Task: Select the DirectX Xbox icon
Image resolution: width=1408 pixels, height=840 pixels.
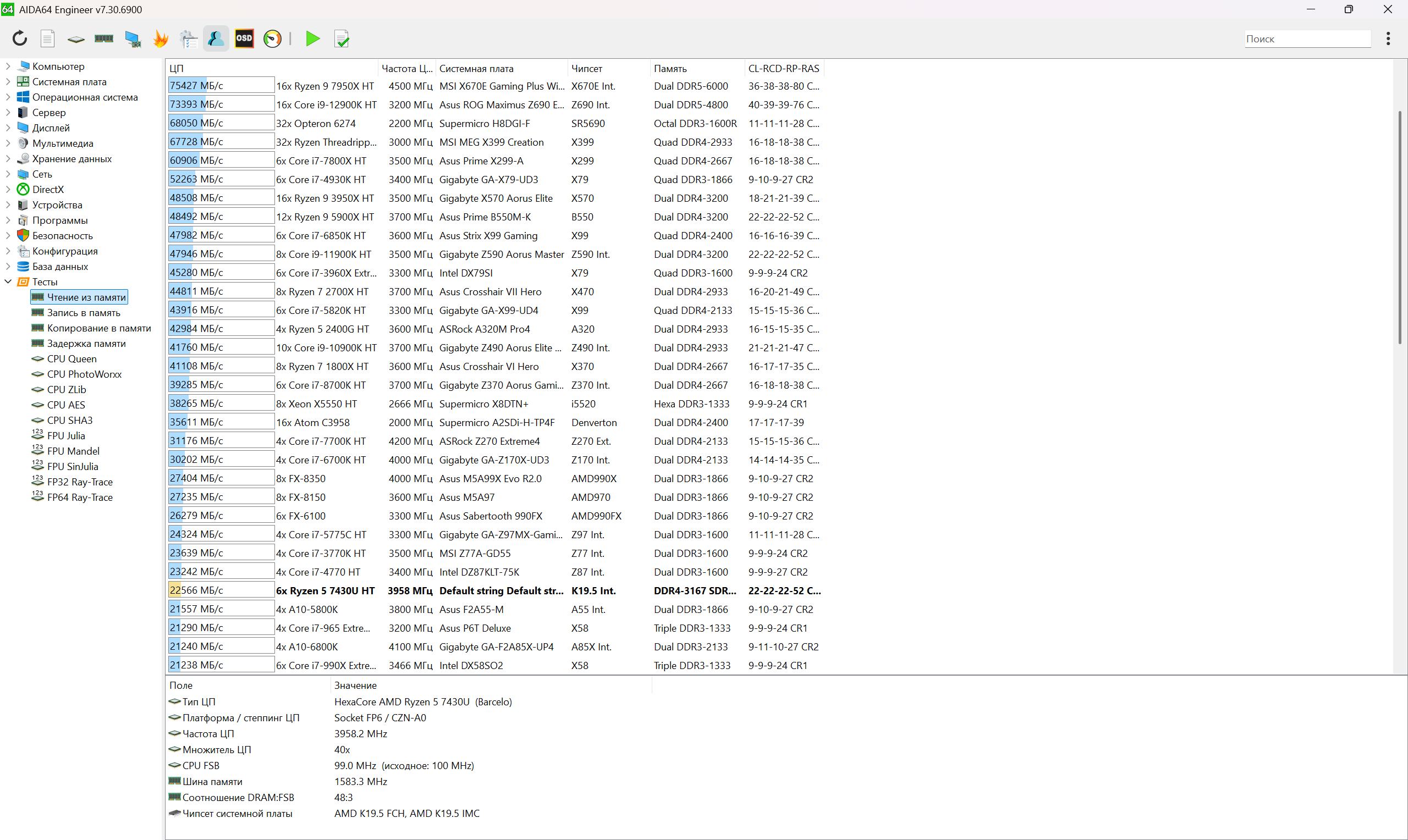Action: pos(23,189)
